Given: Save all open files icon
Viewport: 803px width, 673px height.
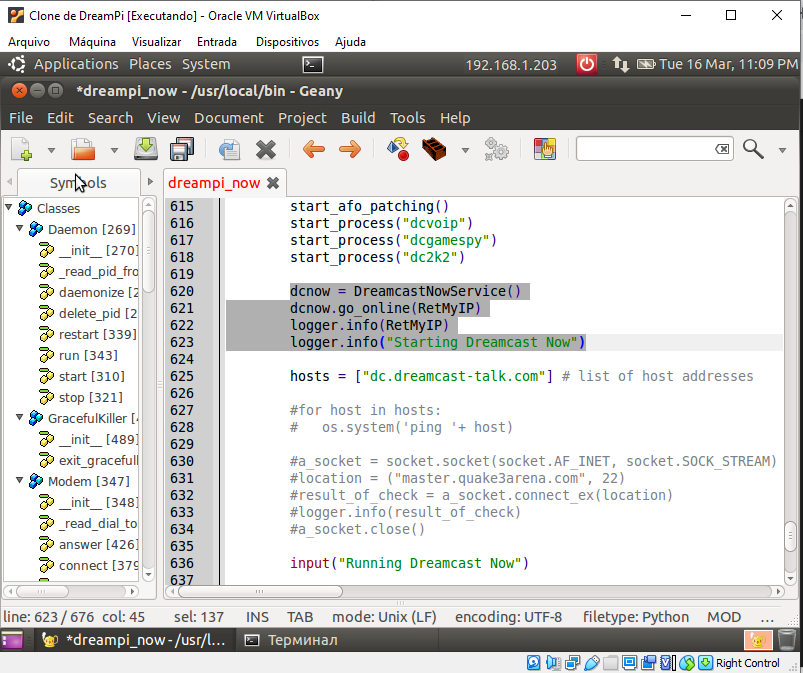Looking at the screenshot, I should pyautogui.click(x=182, y=149).
